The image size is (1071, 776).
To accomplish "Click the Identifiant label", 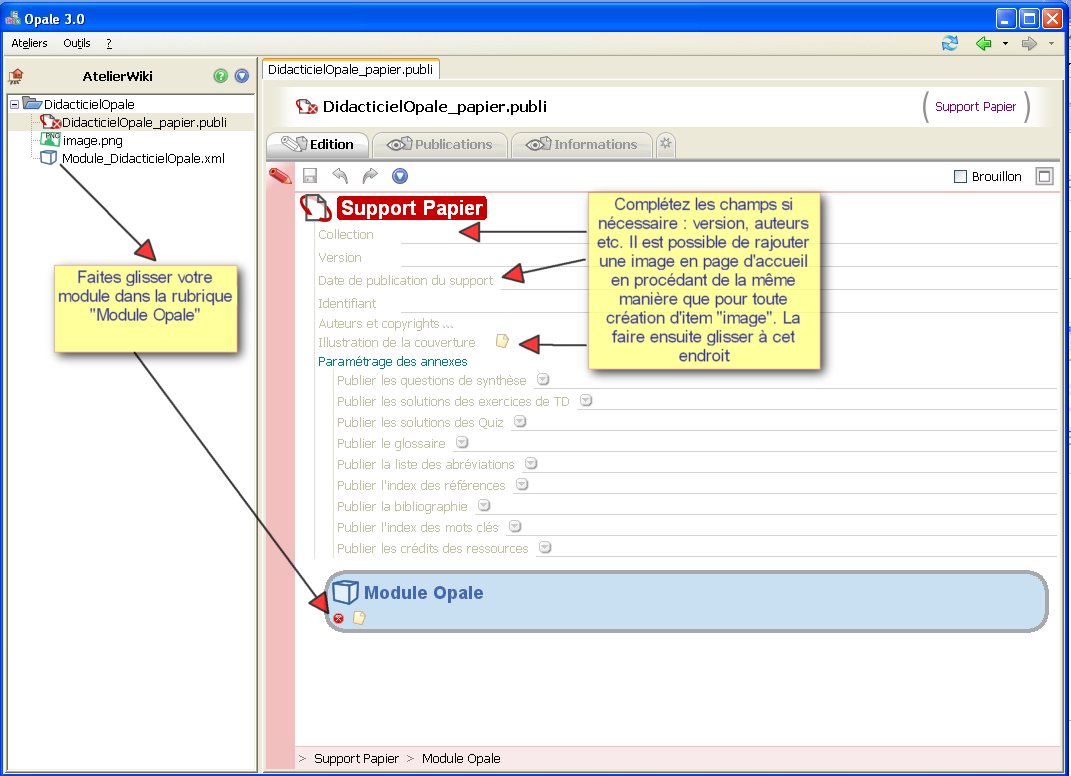I will coord(347,303).
